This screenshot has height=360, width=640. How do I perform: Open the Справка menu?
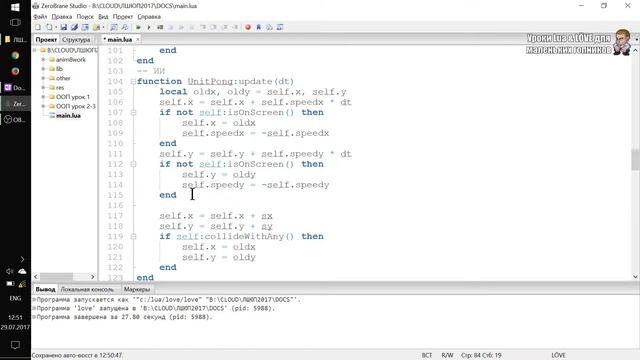coord(149,17)
